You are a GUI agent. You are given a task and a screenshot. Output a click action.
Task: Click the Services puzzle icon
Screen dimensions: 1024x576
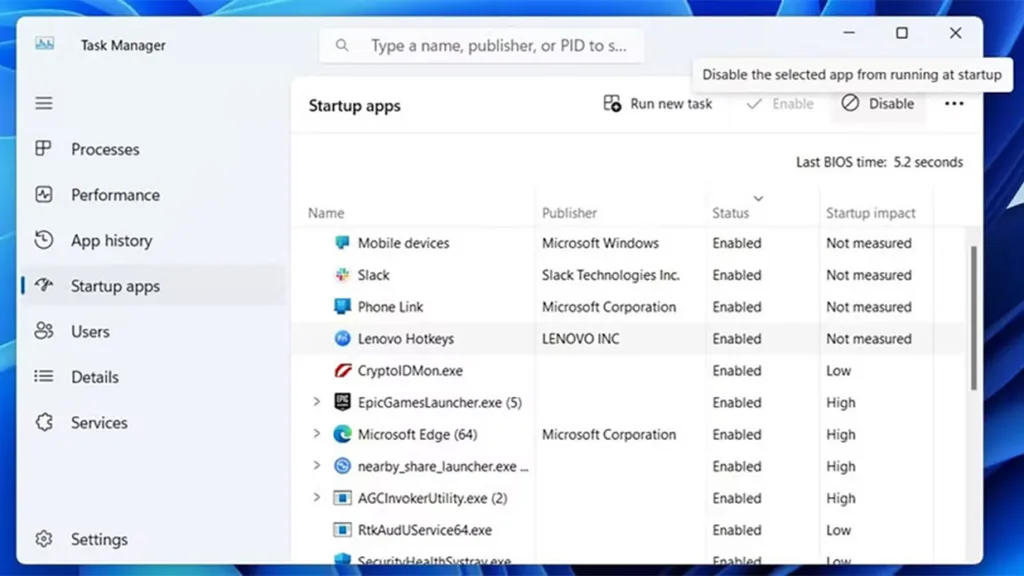coord(44,423)
